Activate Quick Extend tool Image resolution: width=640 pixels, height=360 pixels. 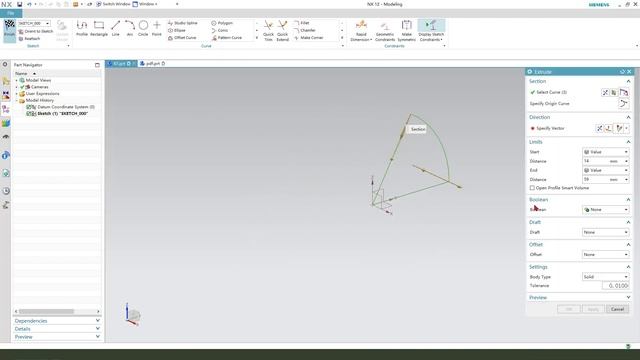(282, 31)
